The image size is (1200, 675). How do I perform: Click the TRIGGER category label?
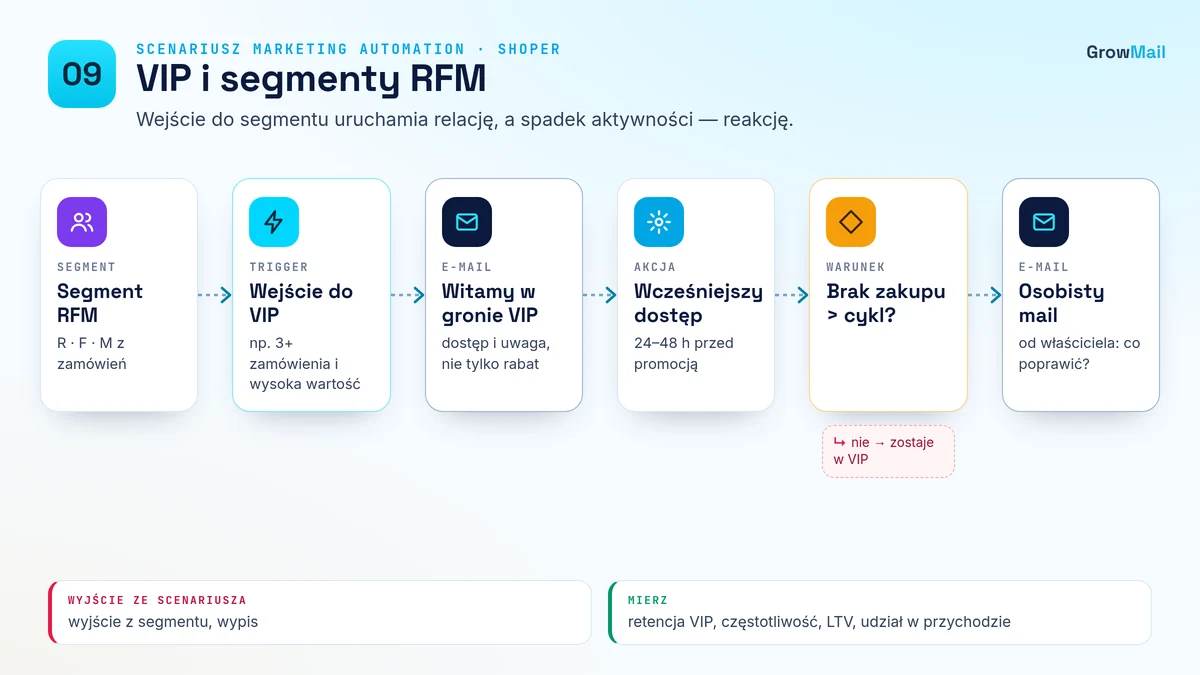click(279, 267)
